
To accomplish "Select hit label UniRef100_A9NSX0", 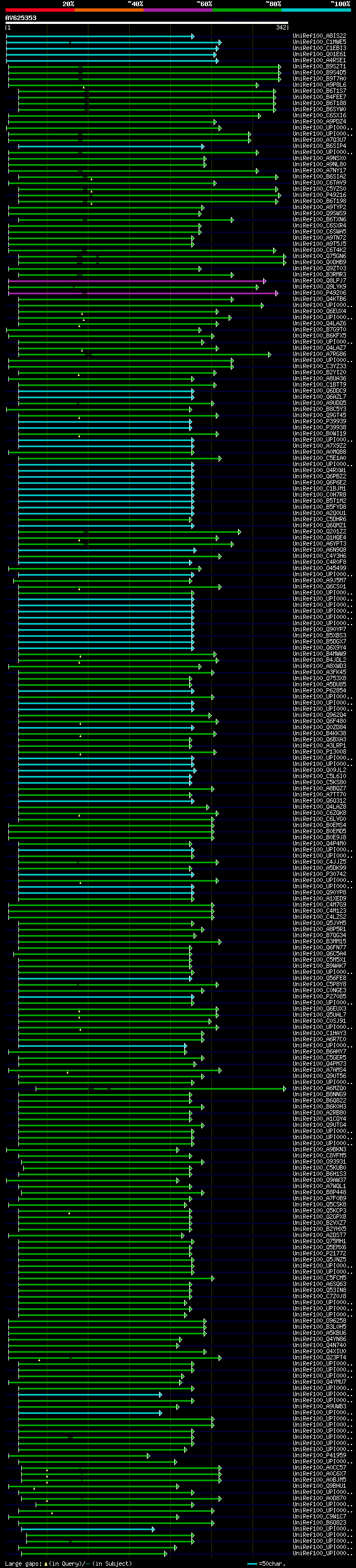I will click(319, 159).
